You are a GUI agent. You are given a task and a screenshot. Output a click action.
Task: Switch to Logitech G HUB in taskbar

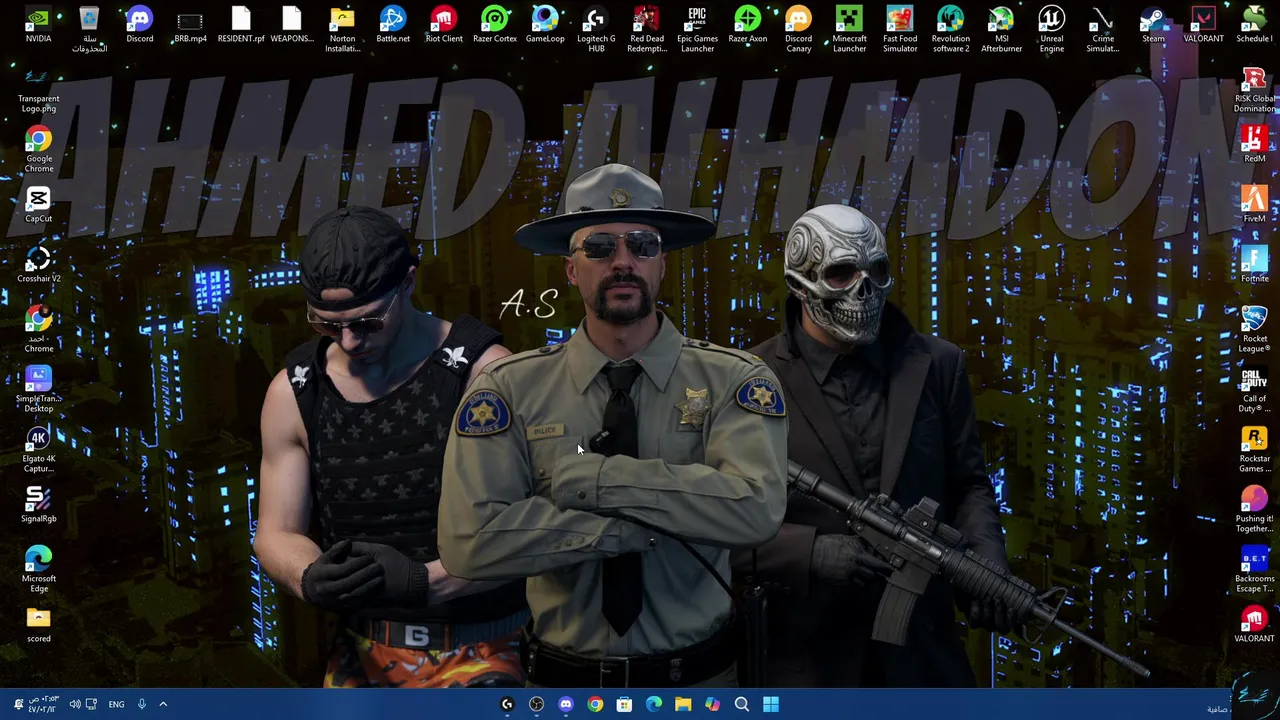(507, 704)
